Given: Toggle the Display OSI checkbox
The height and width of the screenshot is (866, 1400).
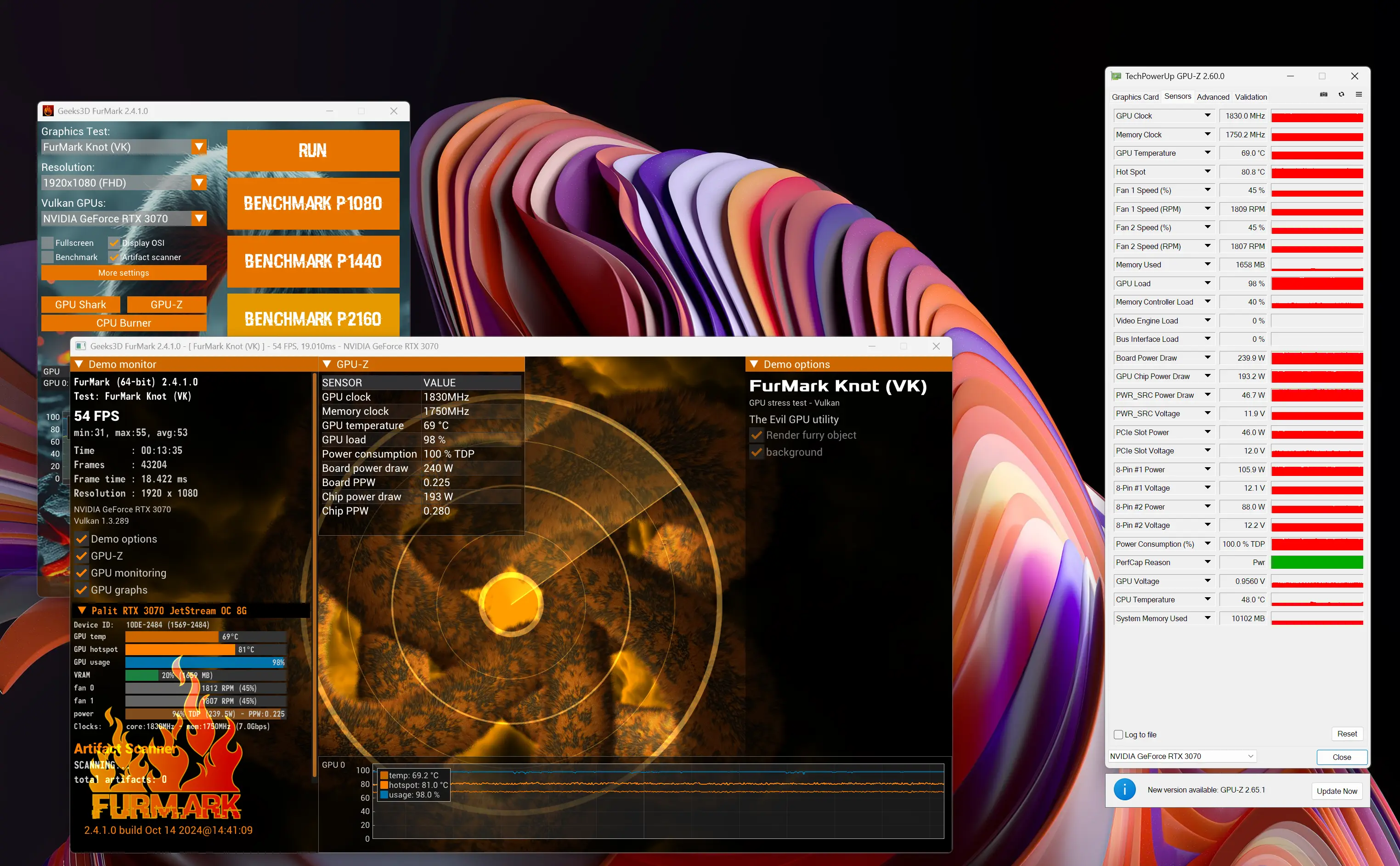Looking at the screenshot, I should (x=114, y=243).
